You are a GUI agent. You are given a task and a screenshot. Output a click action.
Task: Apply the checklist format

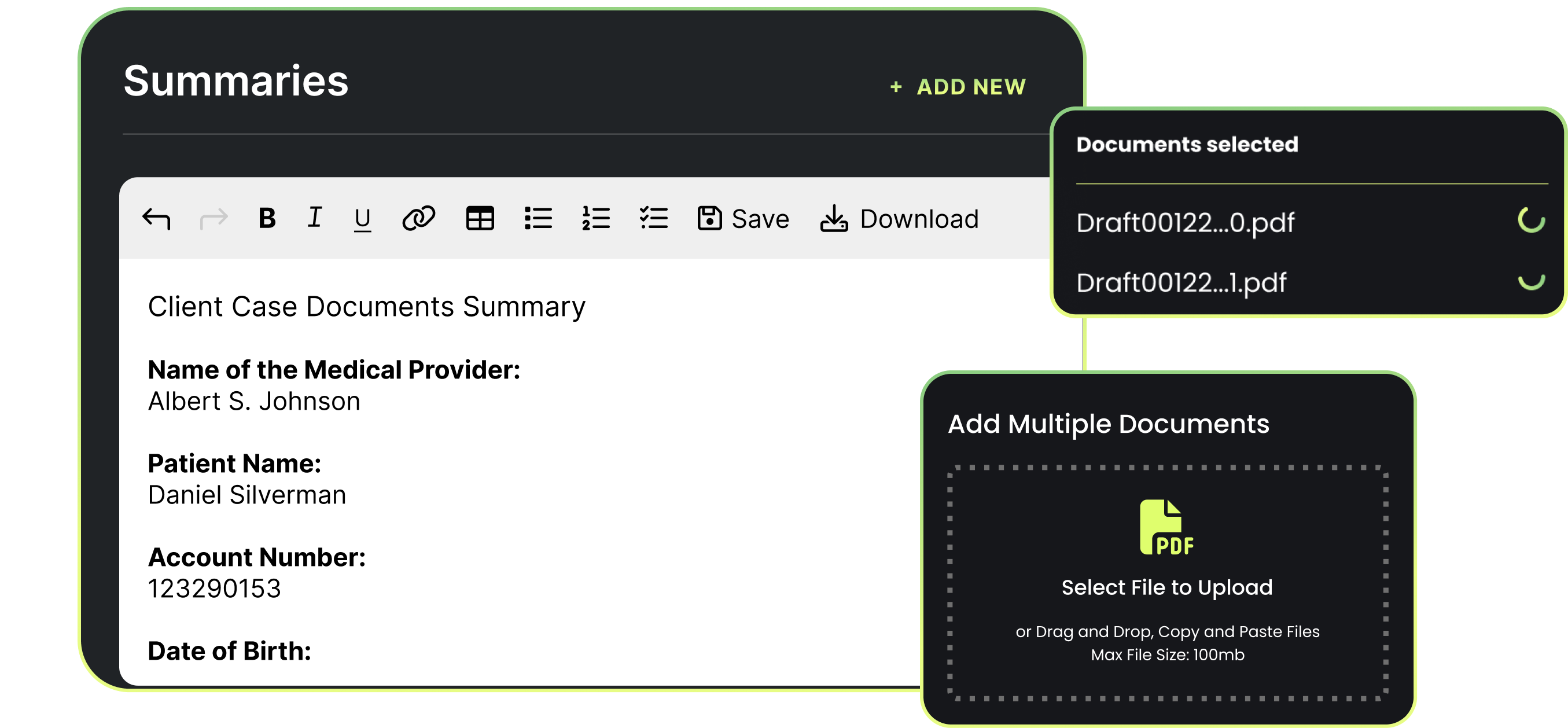(654, 219)
